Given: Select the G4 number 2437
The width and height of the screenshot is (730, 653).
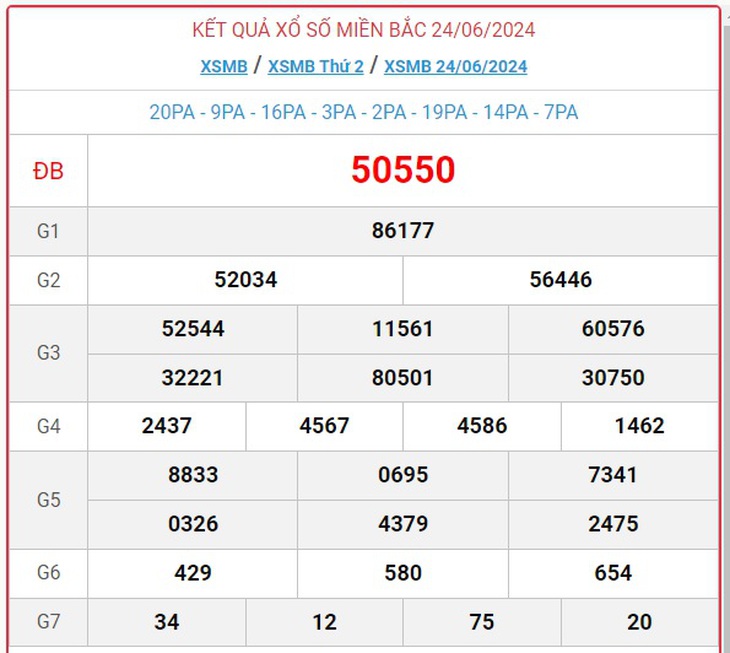Looking at the screenshot, I should 167,426.
